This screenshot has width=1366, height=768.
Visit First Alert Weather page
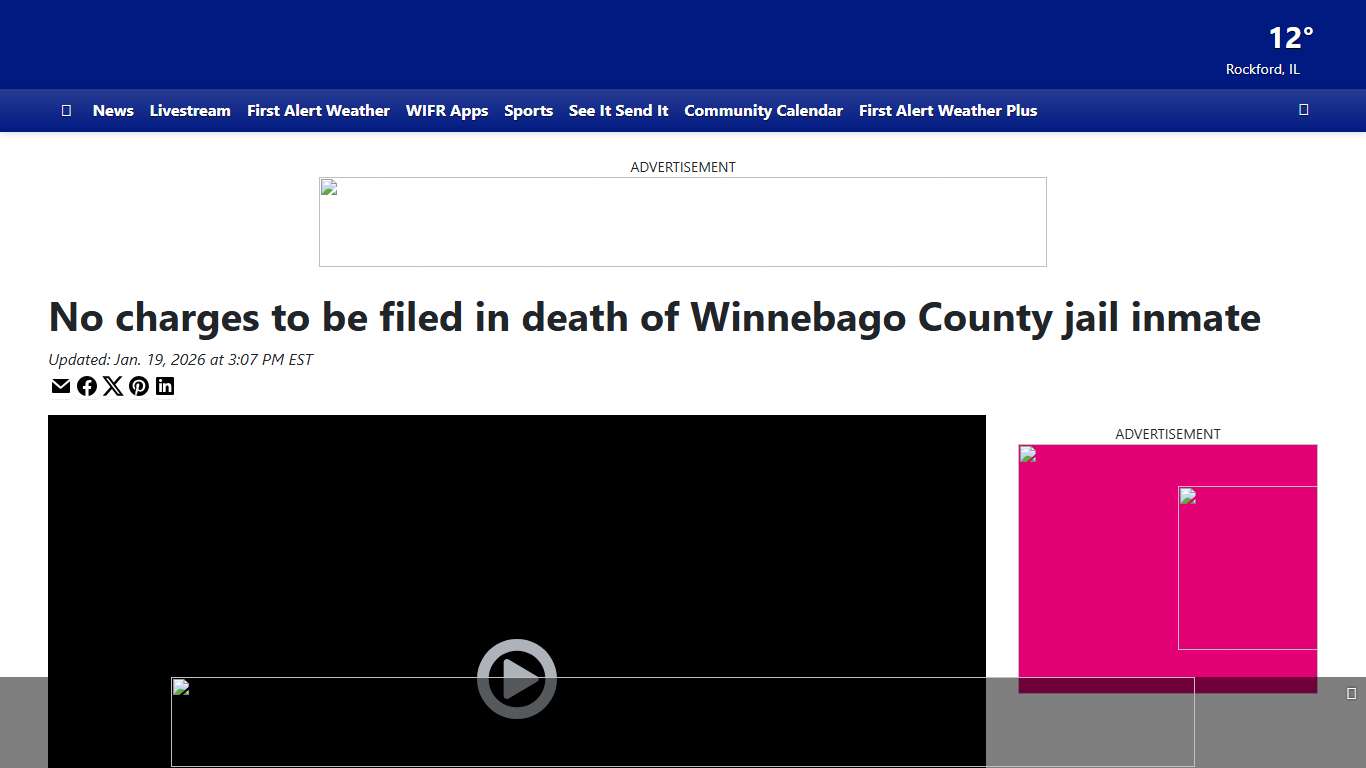pos(318,111)
